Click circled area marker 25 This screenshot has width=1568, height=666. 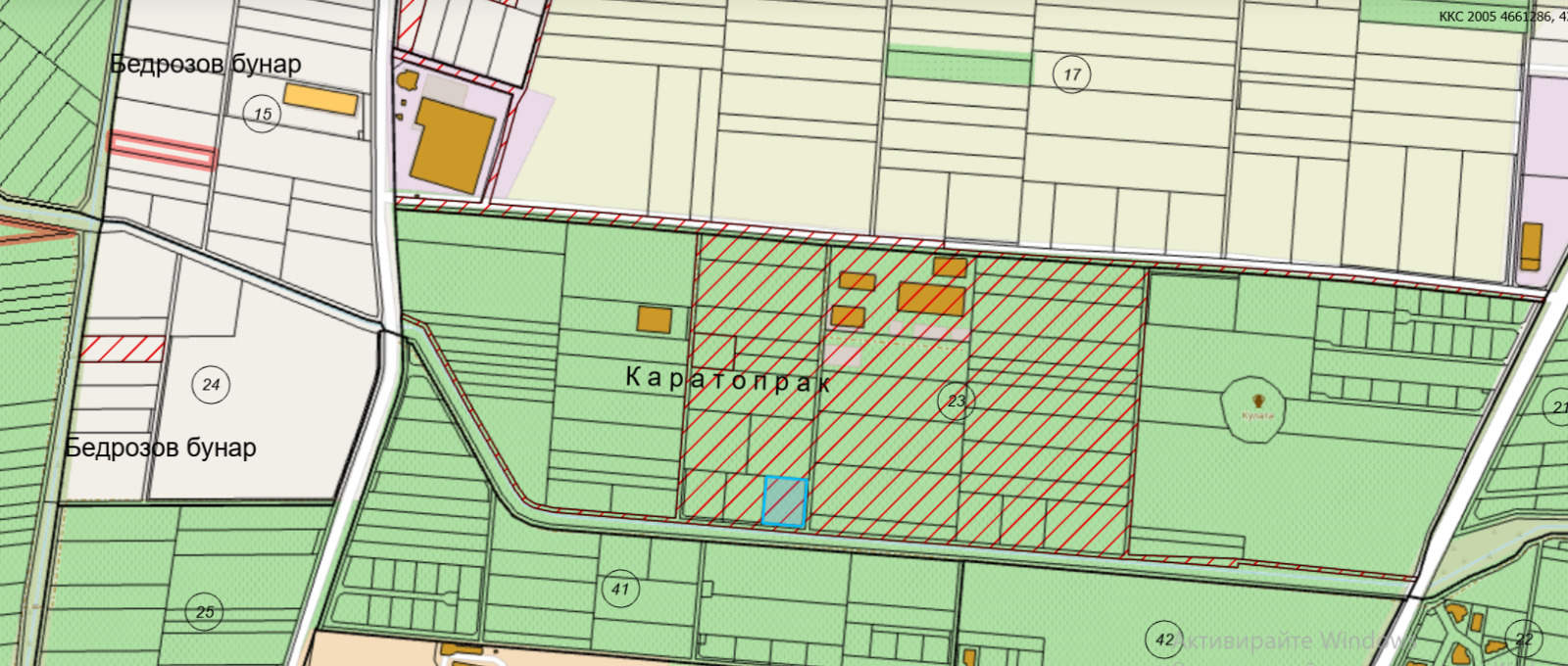point(205,612)
